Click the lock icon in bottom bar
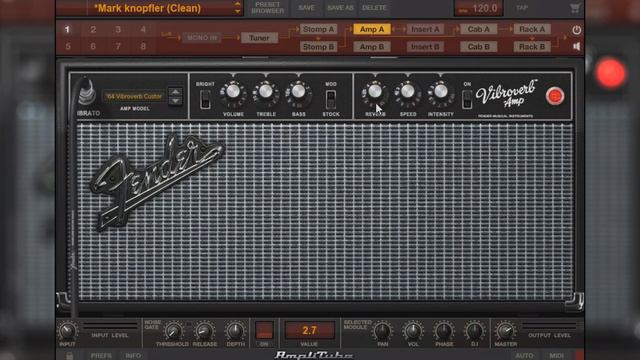640x360 pixels. [70, 356]
